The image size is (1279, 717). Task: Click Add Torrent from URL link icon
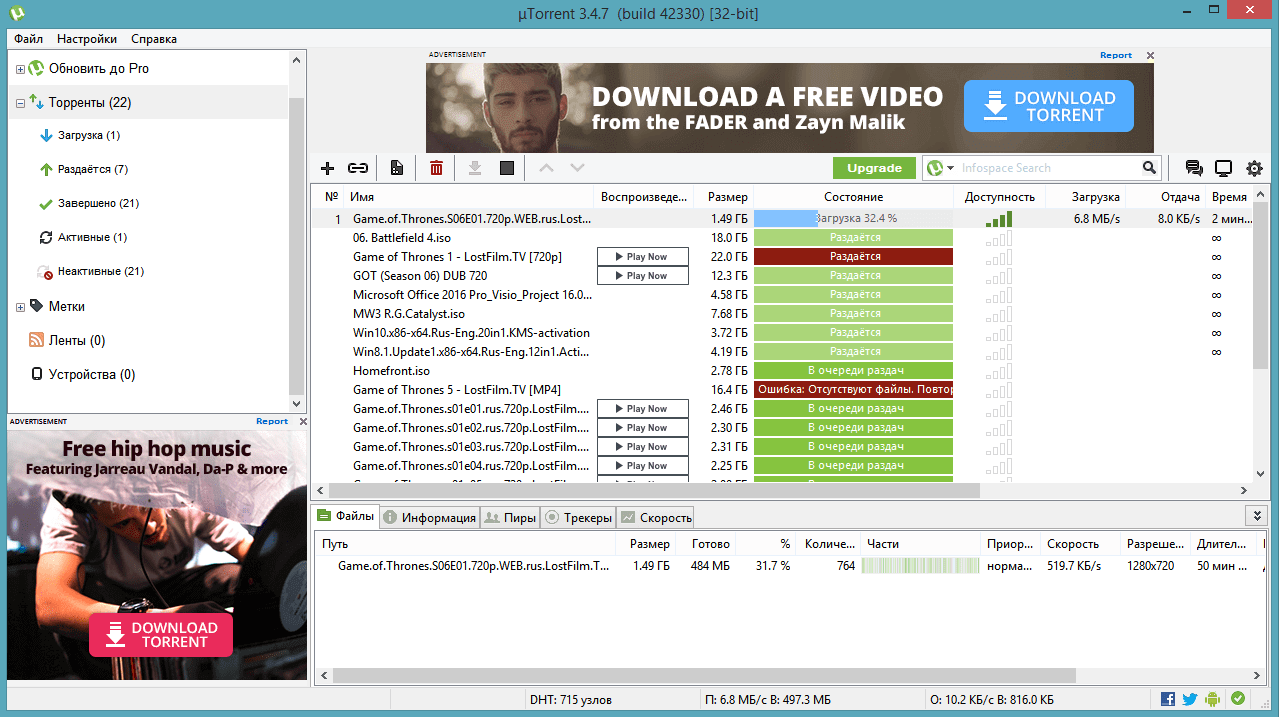(358, 168)
